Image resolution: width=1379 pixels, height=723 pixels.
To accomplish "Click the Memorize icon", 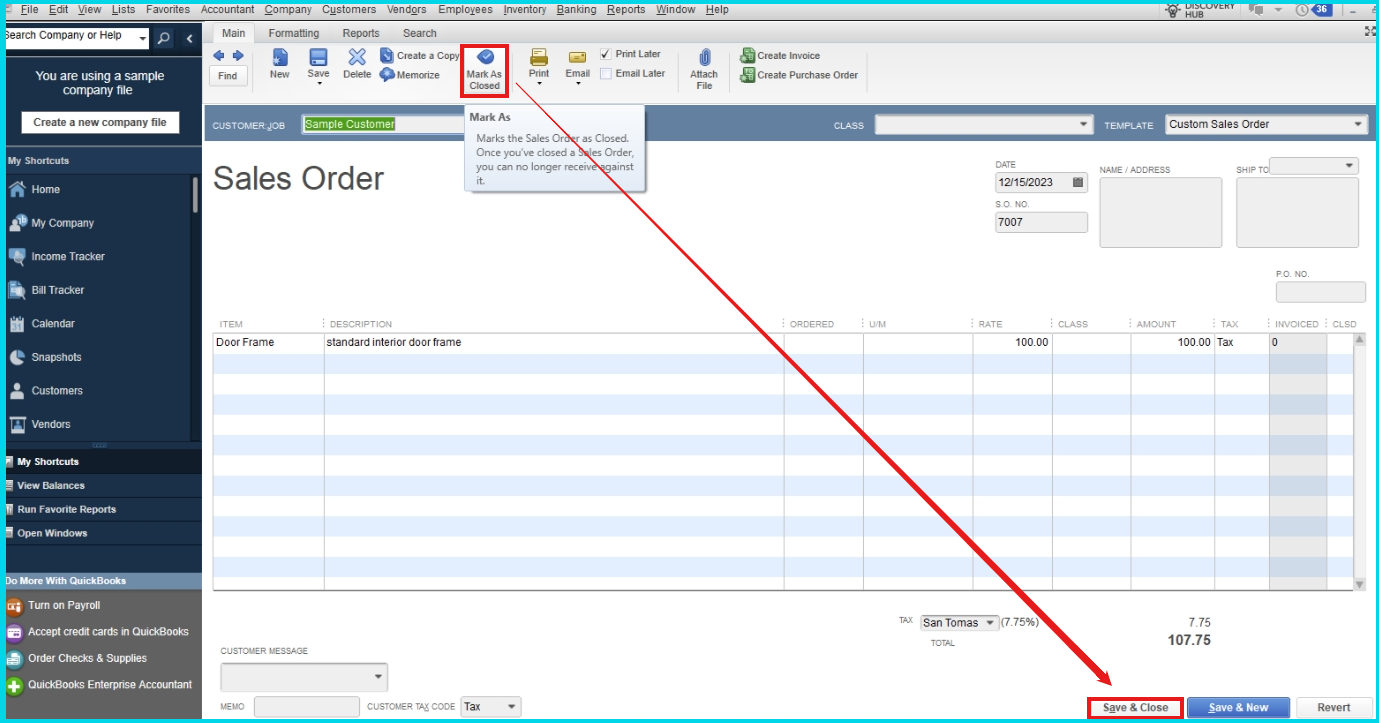I will pos(387,75).
